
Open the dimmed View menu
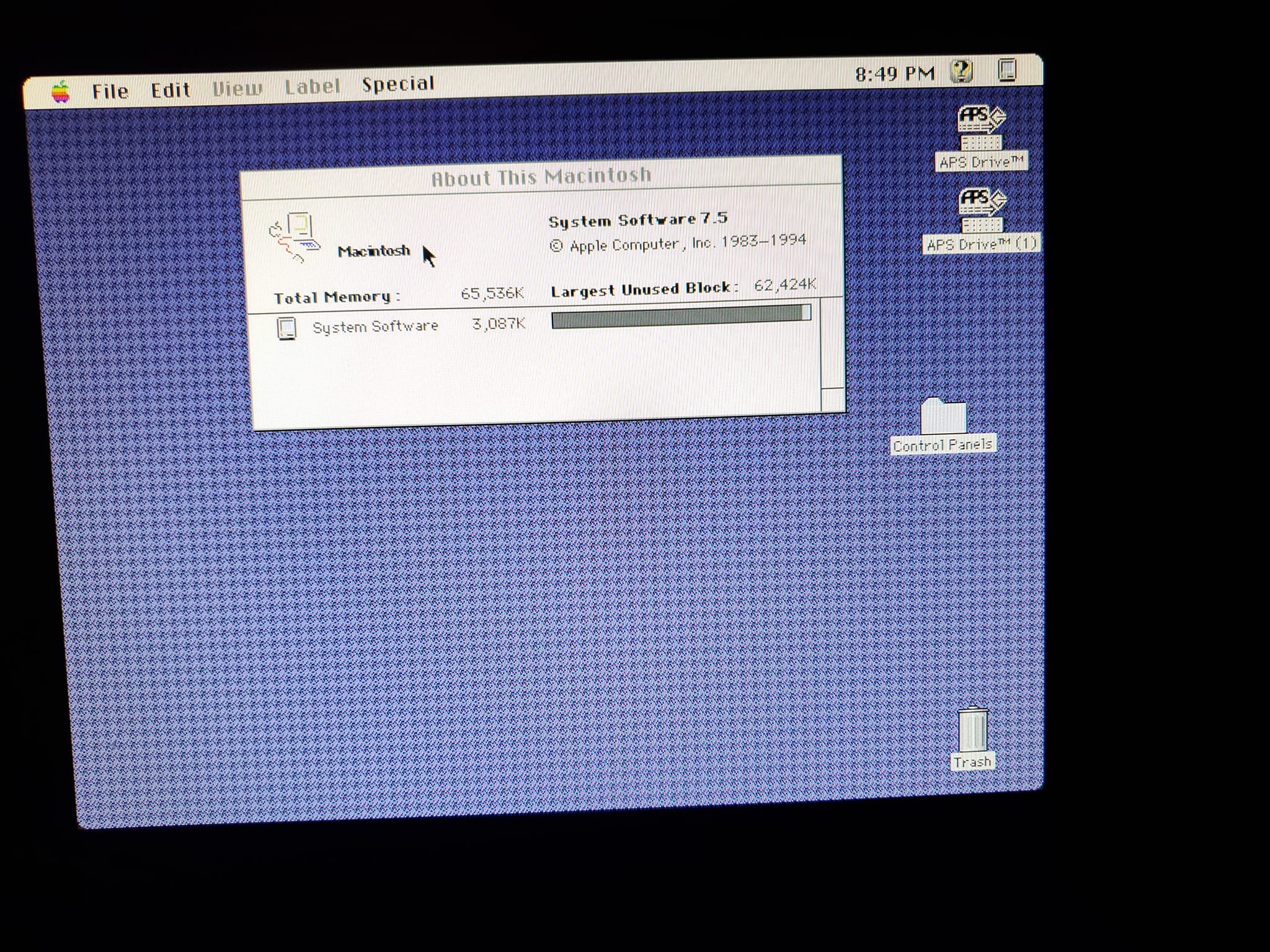coord(238,89)
